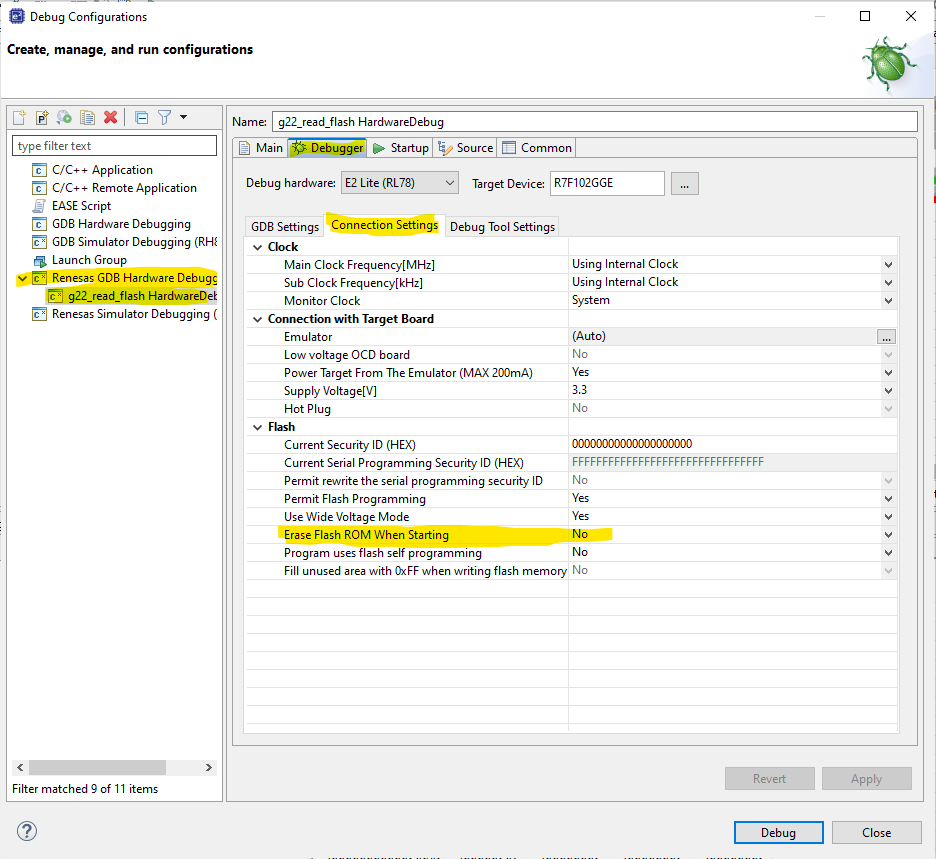Click the Debug button

coord(778,832)
